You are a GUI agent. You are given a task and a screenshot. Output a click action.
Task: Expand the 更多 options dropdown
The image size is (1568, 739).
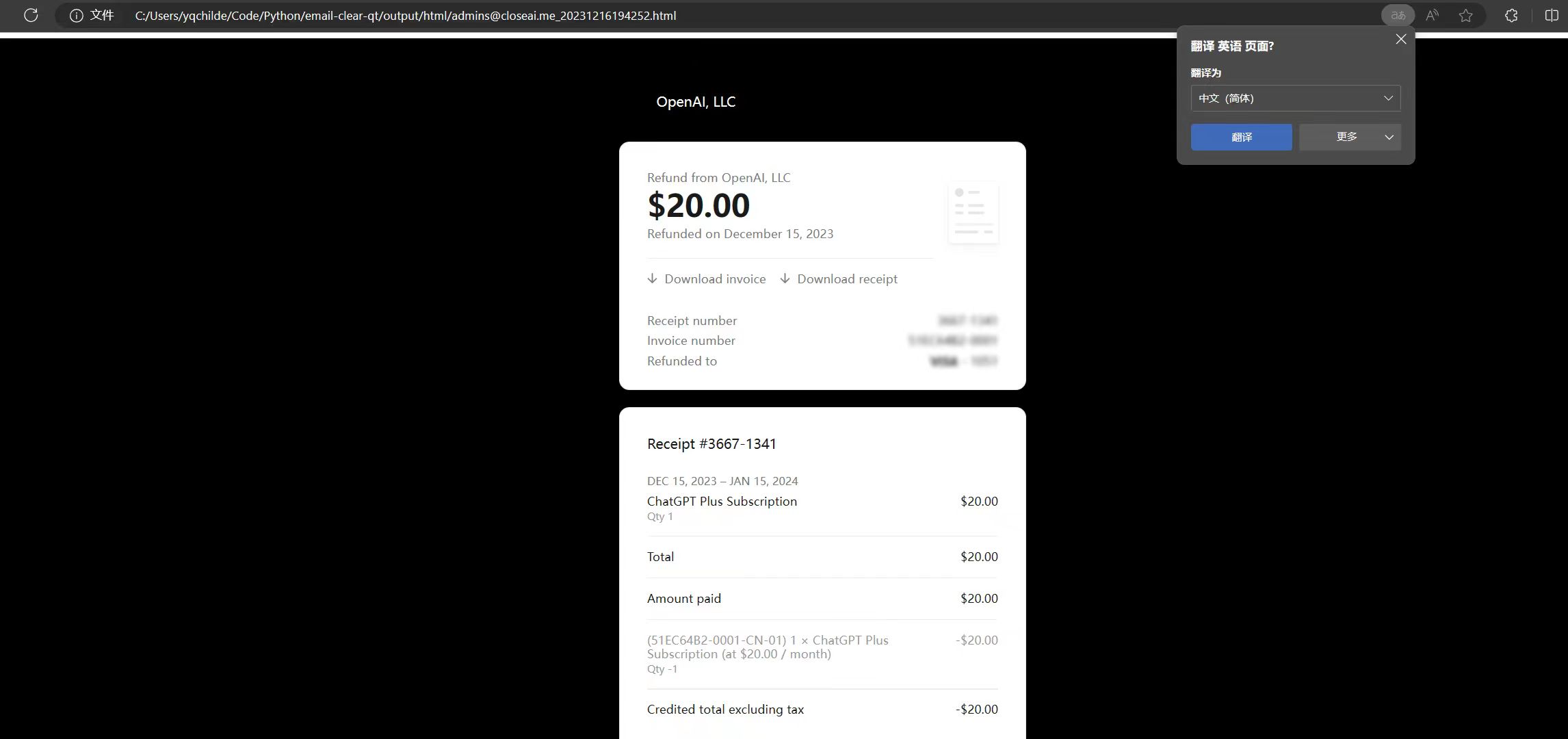(1389, 137)
